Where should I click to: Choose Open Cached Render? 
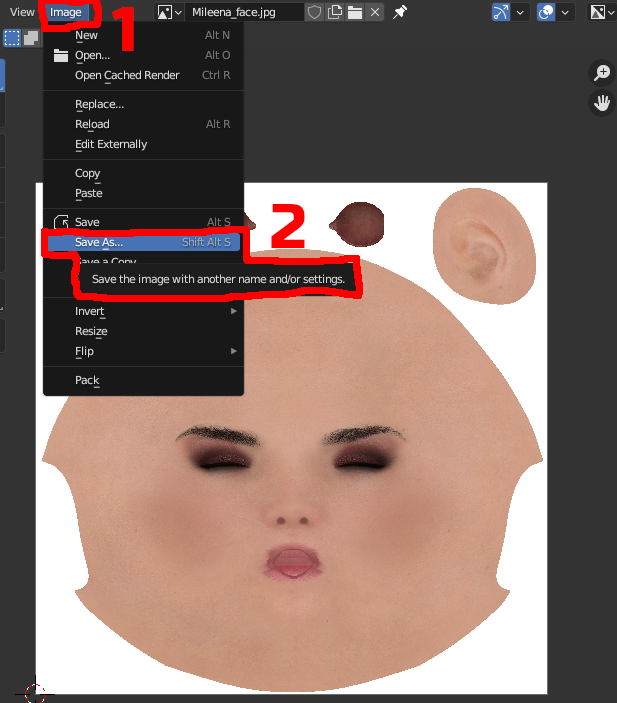143,75
